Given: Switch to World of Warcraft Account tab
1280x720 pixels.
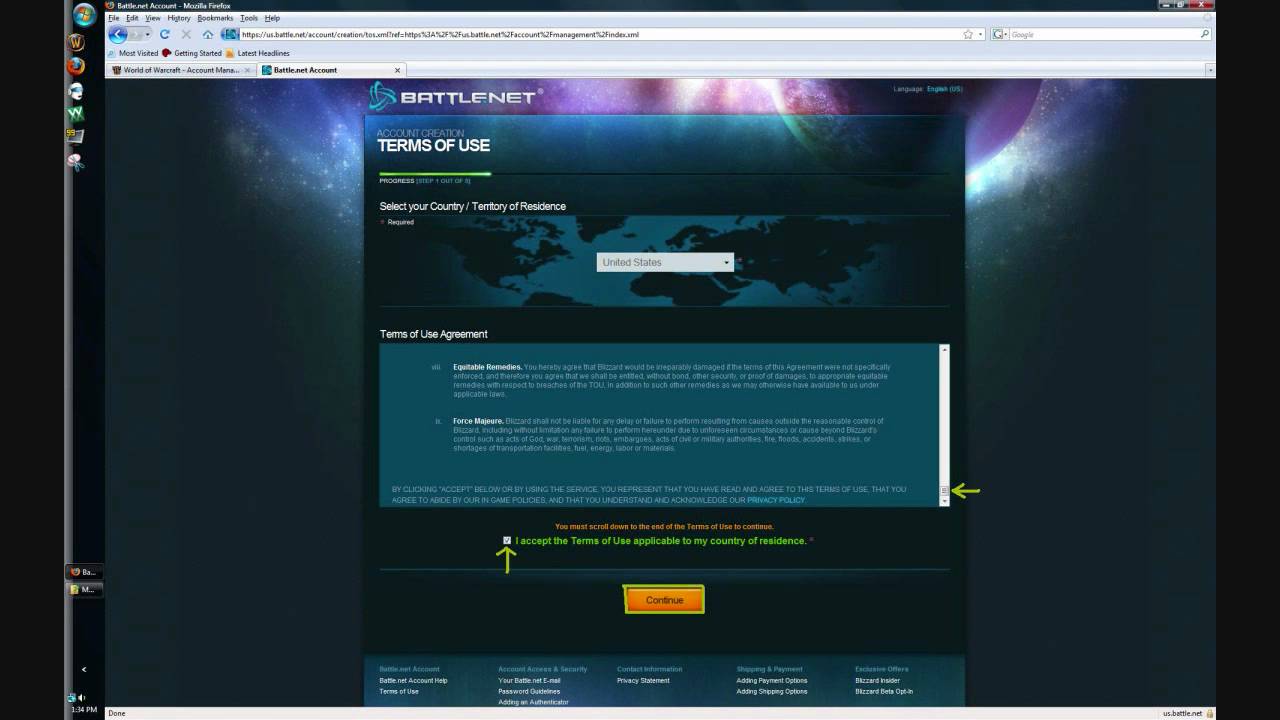Looking at the screenshot, I should click(x=181, y=70).
